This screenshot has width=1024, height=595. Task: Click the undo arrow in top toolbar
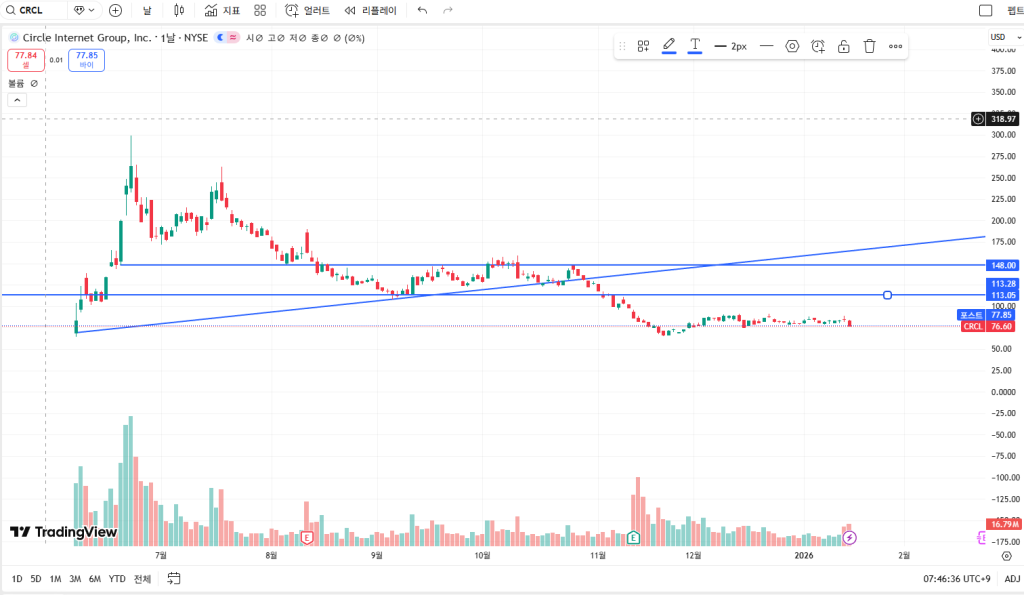pyautogui.click(x=422, y=10)
